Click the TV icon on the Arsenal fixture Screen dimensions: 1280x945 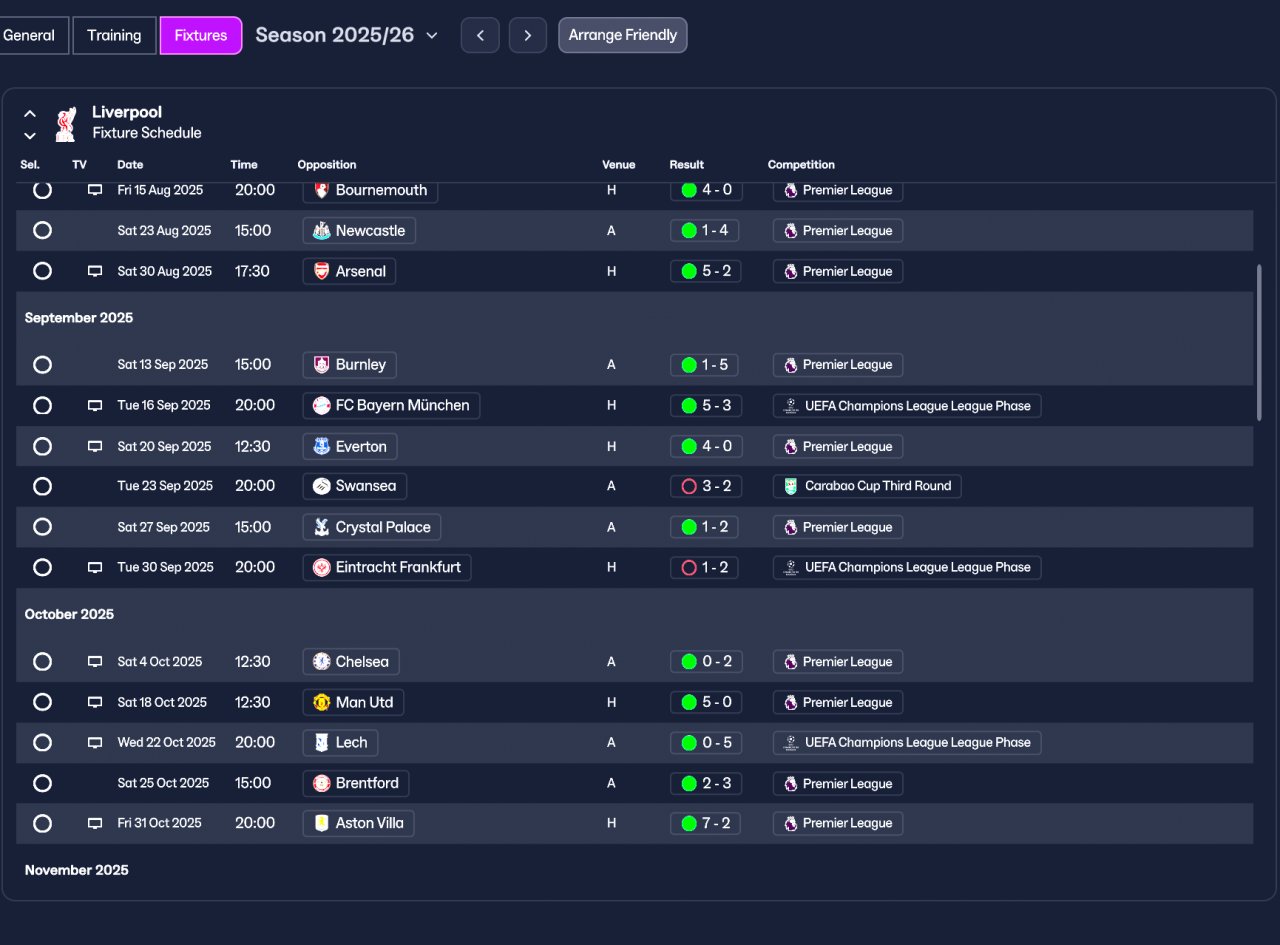click(95, 271)
